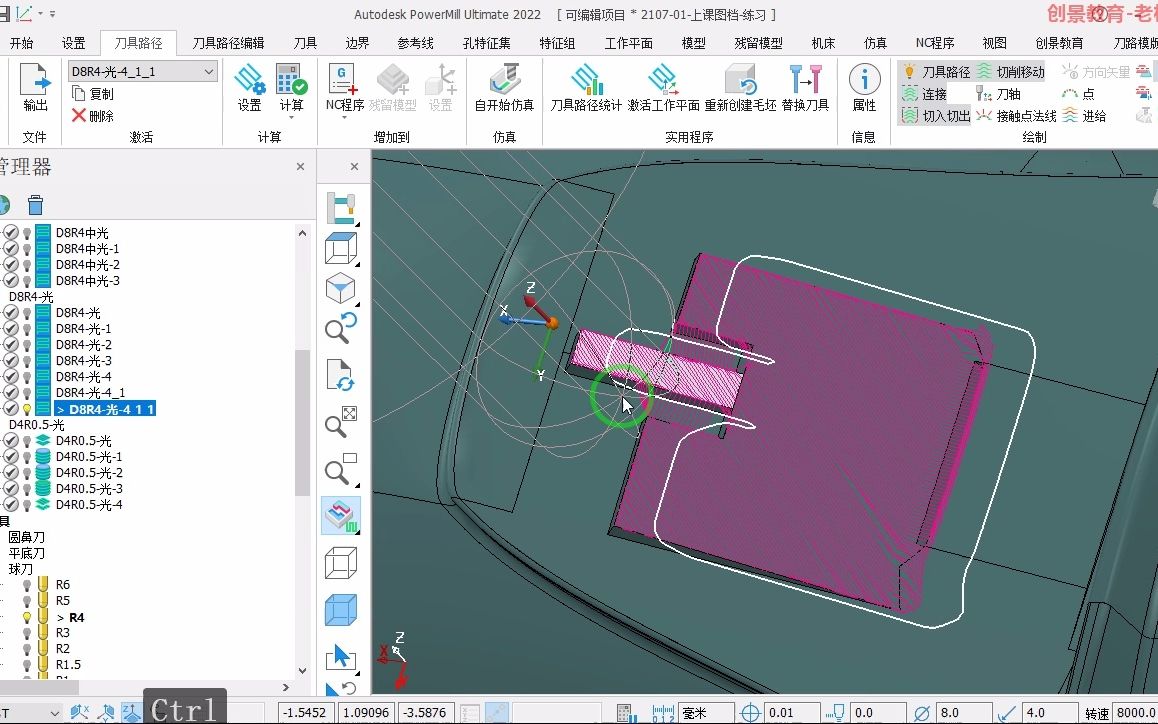Click the trash bin icon in explorer
This screenshot has width=1158, height=724.
pyautogui.click(x=35, y=205)
